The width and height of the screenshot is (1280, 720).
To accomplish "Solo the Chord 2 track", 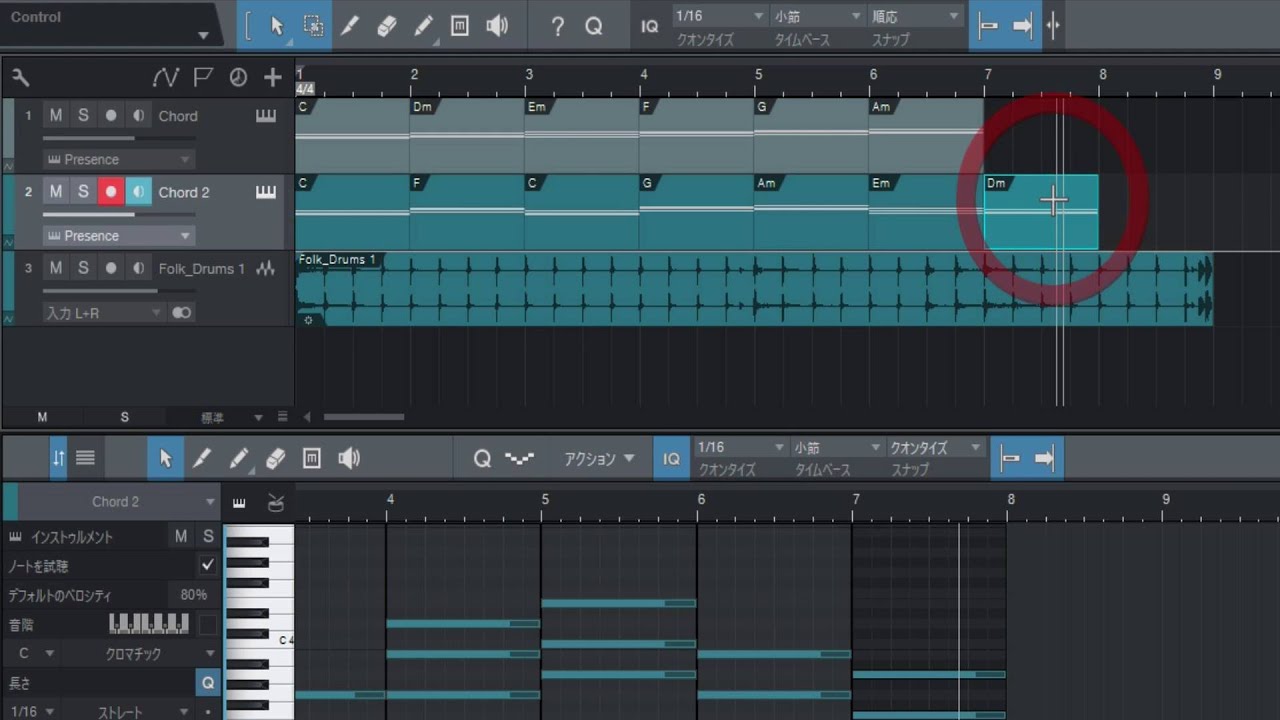I will click(x=83, y=191).
